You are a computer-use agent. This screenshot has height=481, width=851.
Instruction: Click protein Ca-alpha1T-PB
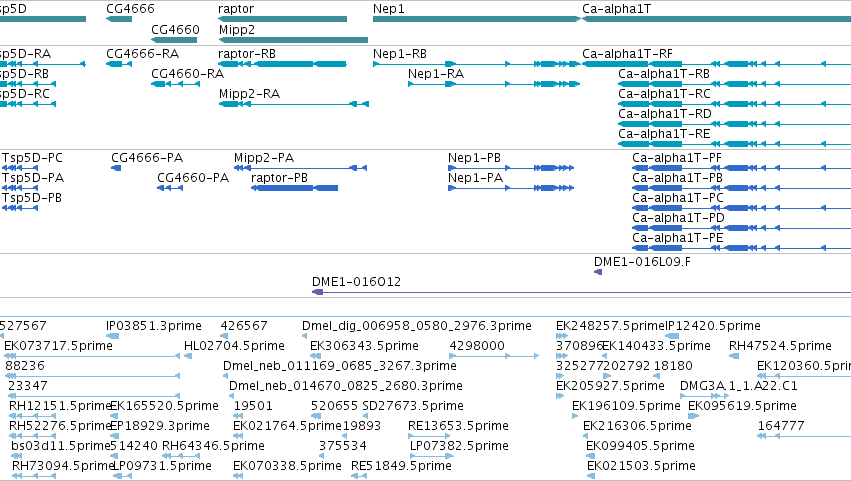coord(677,178)
